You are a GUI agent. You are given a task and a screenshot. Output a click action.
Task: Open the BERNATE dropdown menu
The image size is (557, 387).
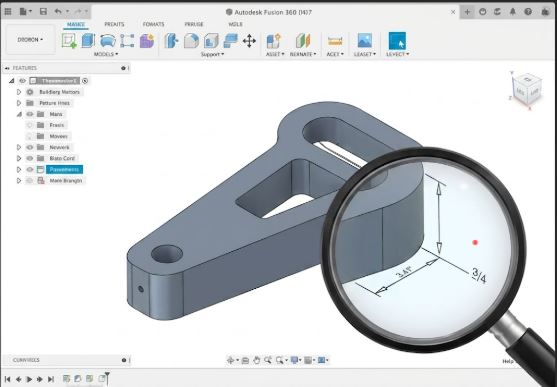[x=303, y=54]
